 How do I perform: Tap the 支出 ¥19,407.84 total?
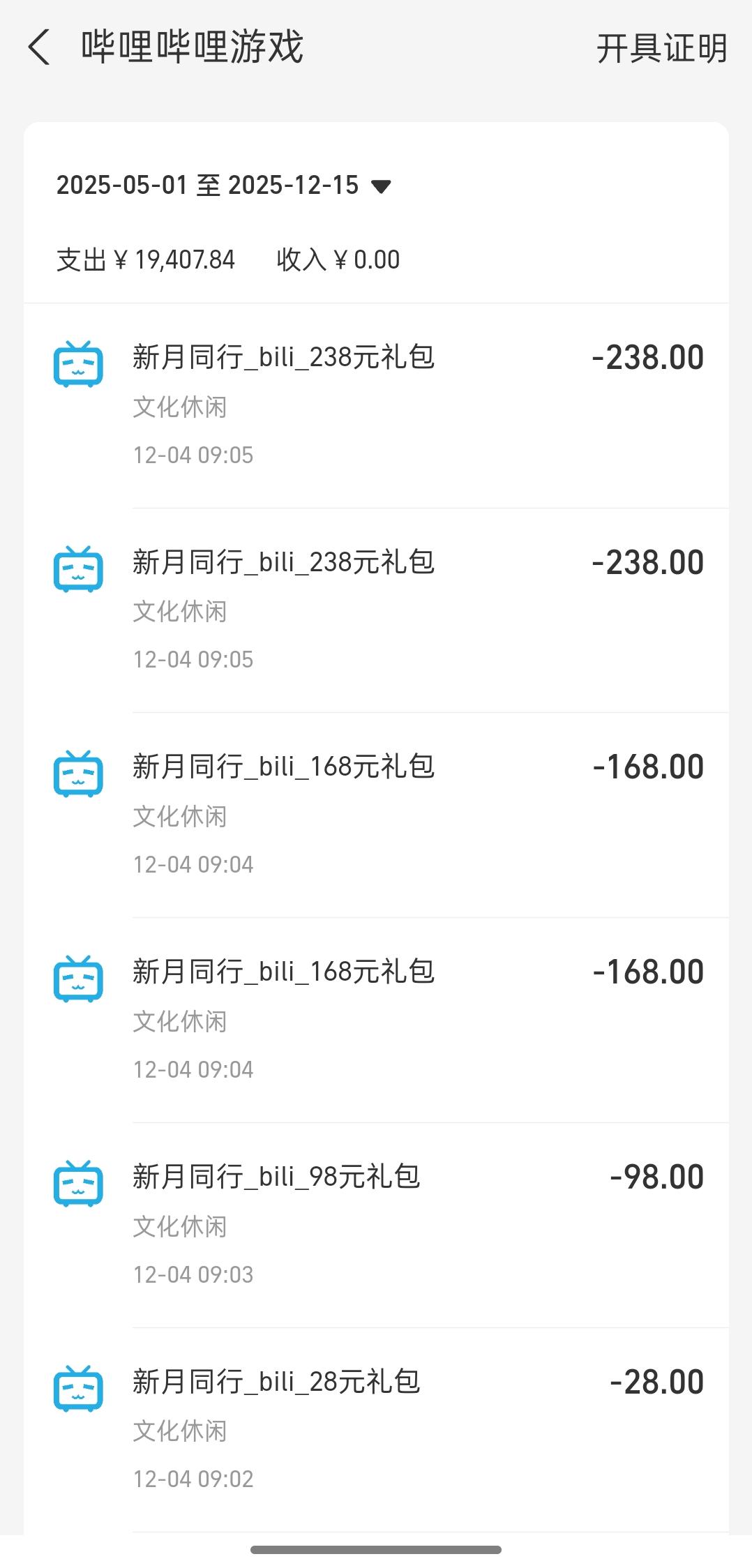[x=146, y=260]
